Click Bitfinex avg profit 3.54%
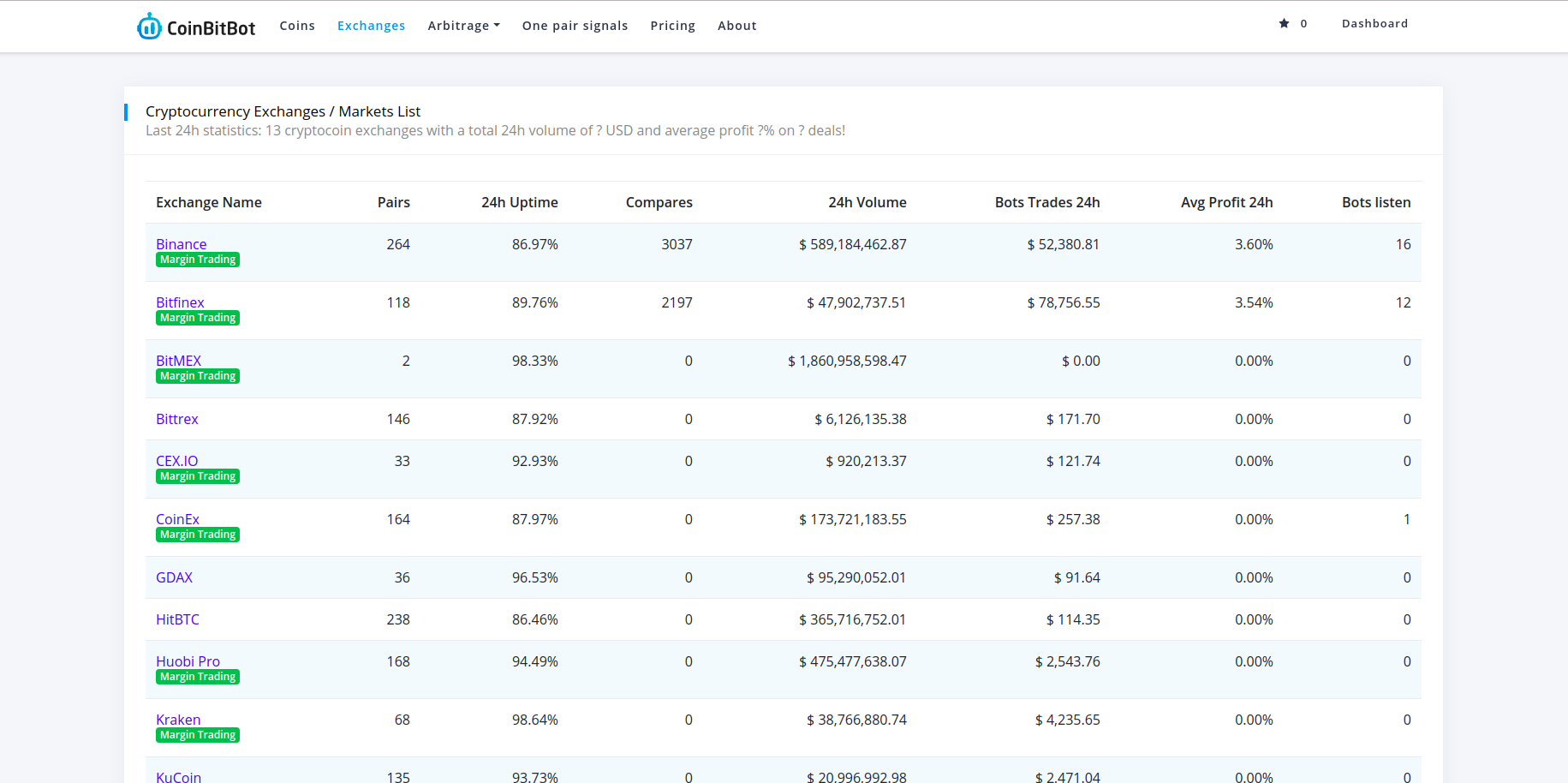The image size is (1568, 783). (x=1254, y=302)
